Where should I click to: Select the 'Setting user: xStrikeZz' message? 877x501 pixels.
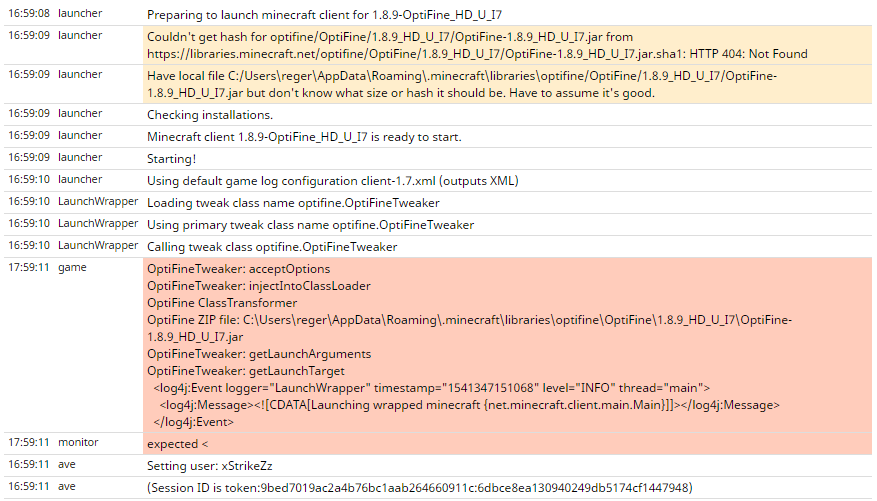coord(210,466)
